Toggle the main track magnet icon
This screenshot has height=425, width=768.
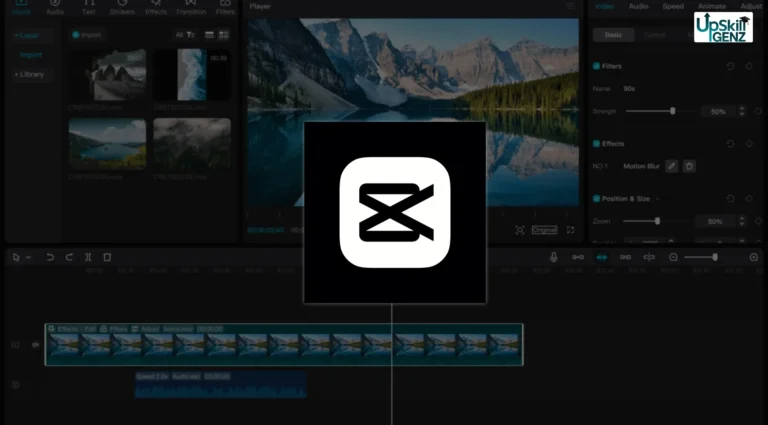[578, 258]
